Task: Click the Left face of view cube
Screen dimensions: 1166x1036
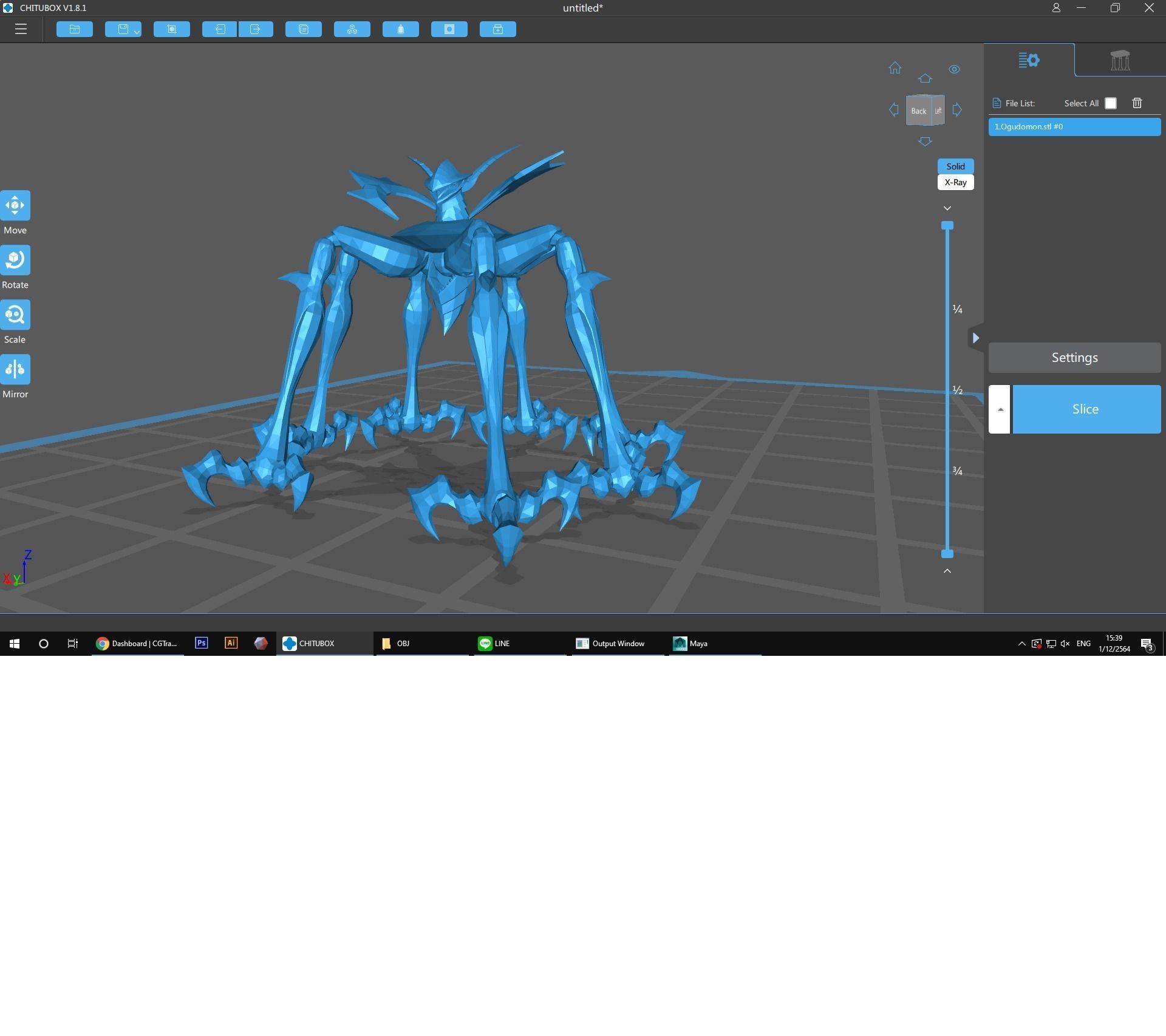Action: (938, 111)
